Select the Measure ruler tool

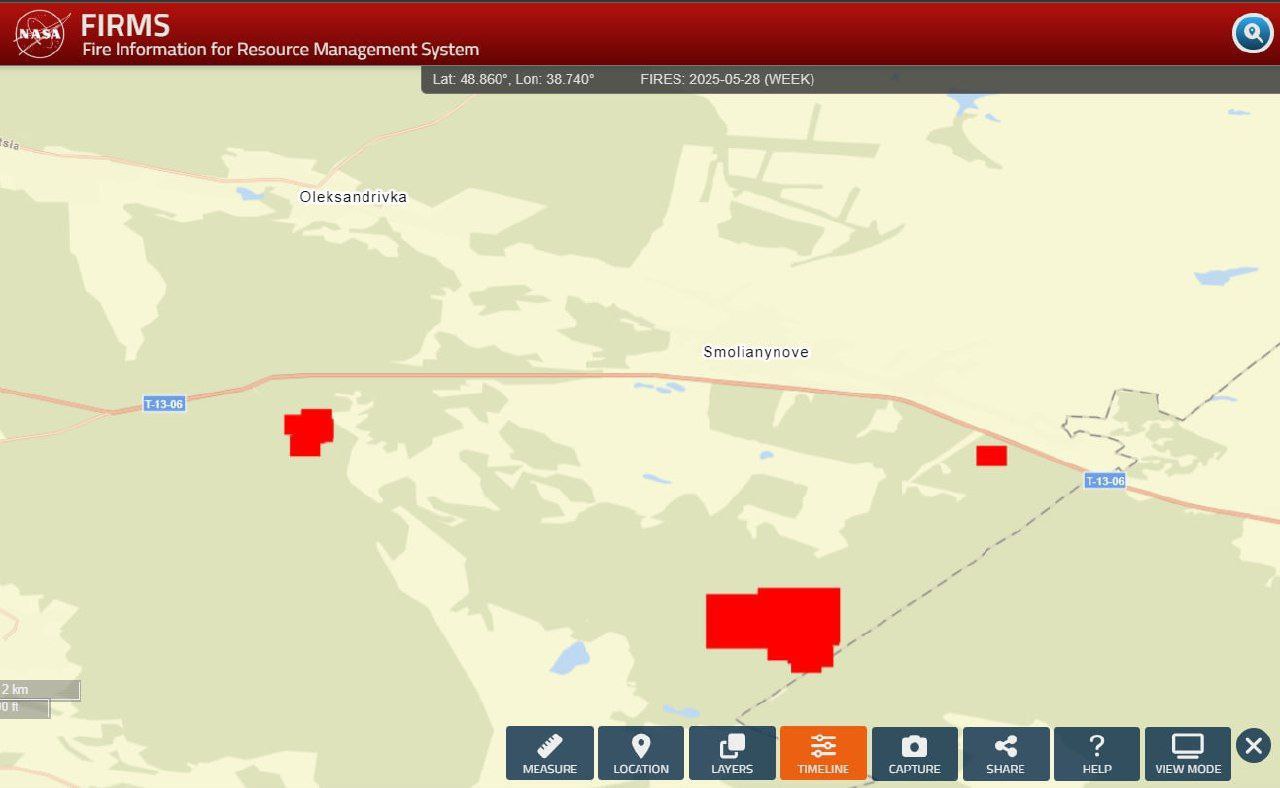coord(549,753)
